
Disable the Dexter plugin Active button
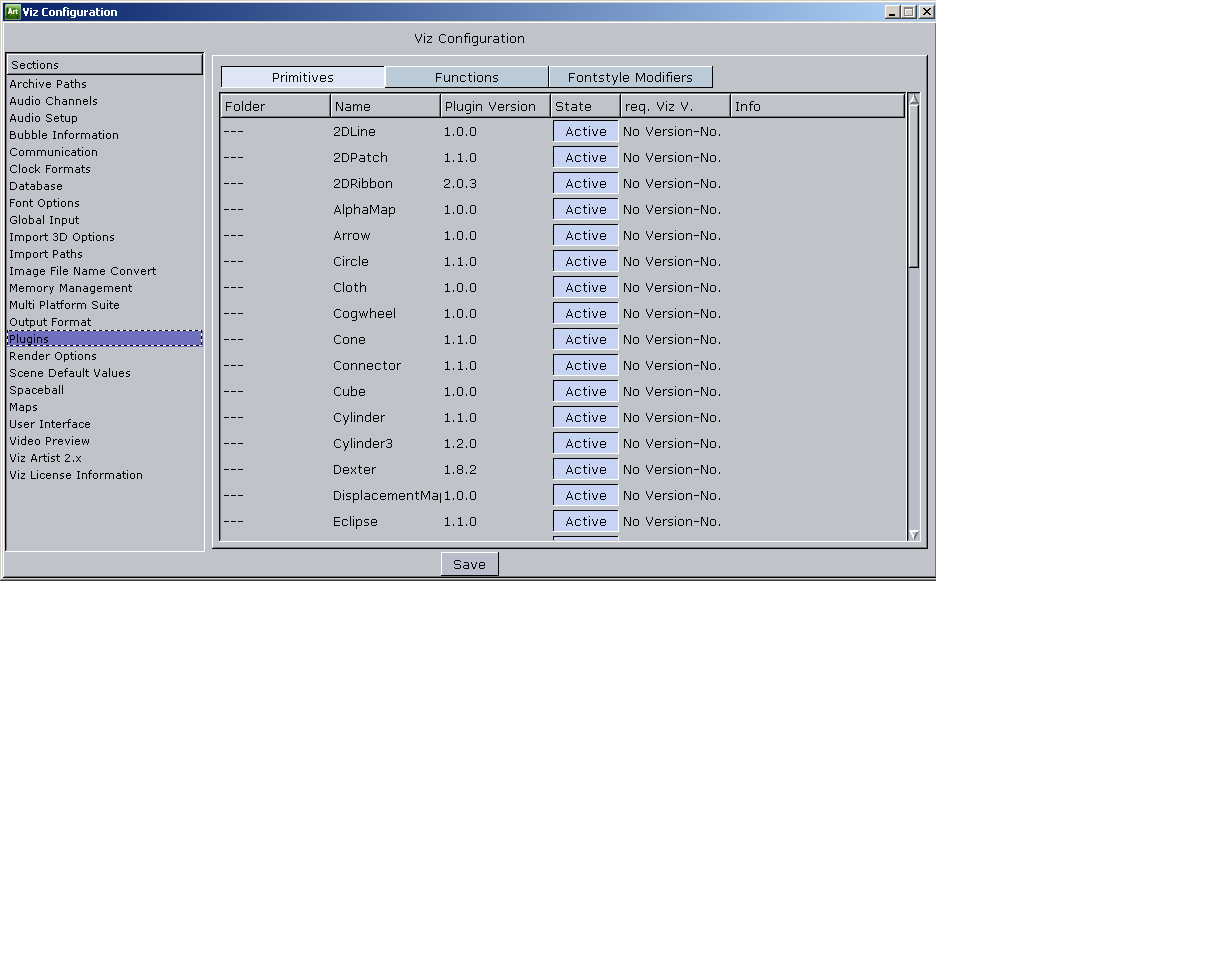[585, 470]
